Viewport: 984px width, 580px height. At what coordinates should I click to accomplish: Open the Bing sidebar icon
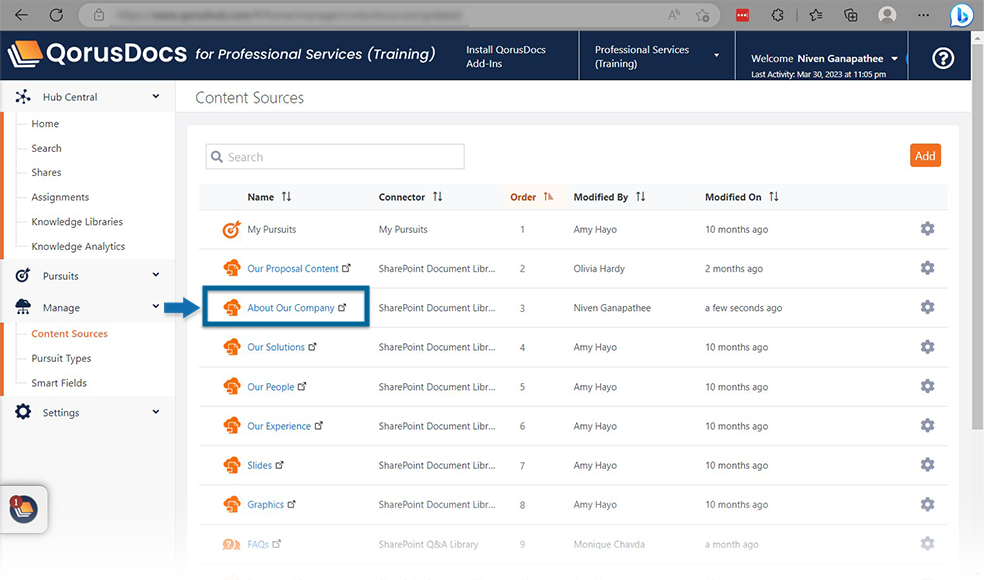(x=961, y=15)
